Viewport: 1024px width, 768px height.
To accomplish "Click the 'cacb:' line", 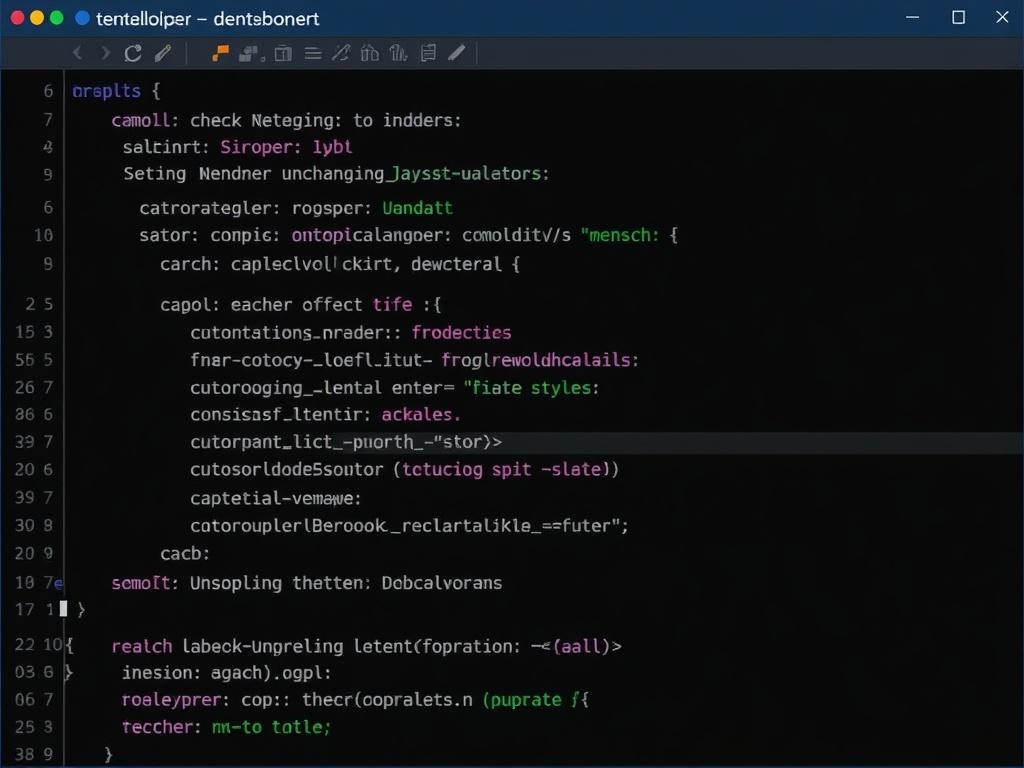I will coord(185,554).
